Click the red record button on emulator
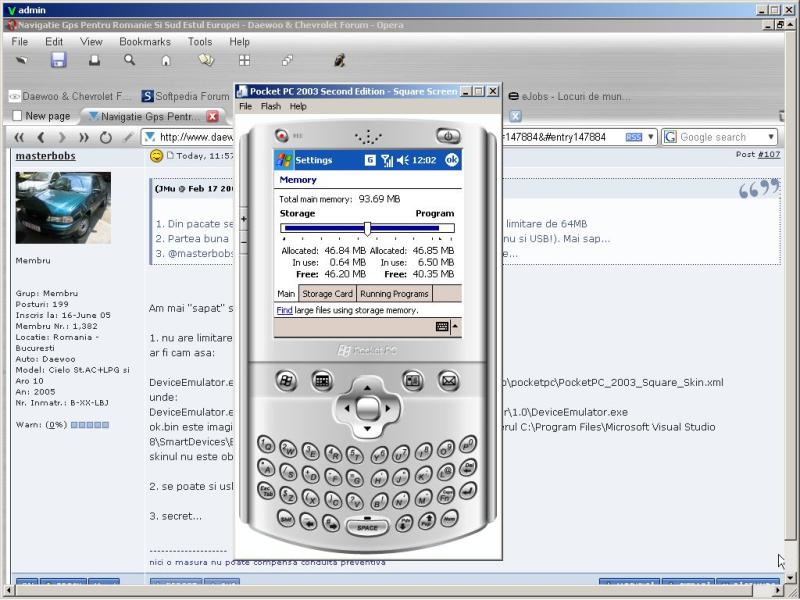 click(281, 135)
